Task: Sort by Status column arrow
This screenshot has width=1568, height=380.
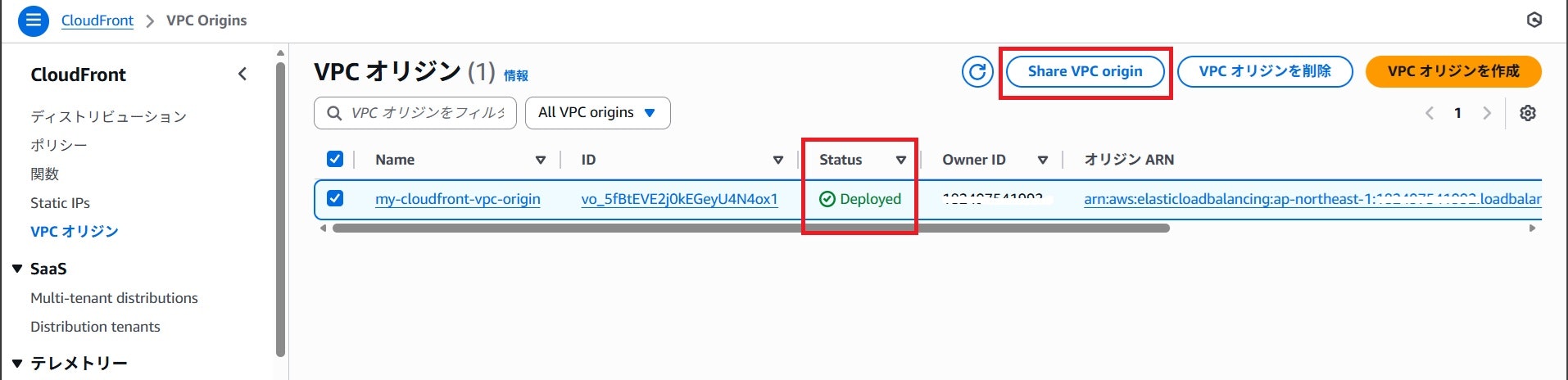Action: tap(901, 160)
